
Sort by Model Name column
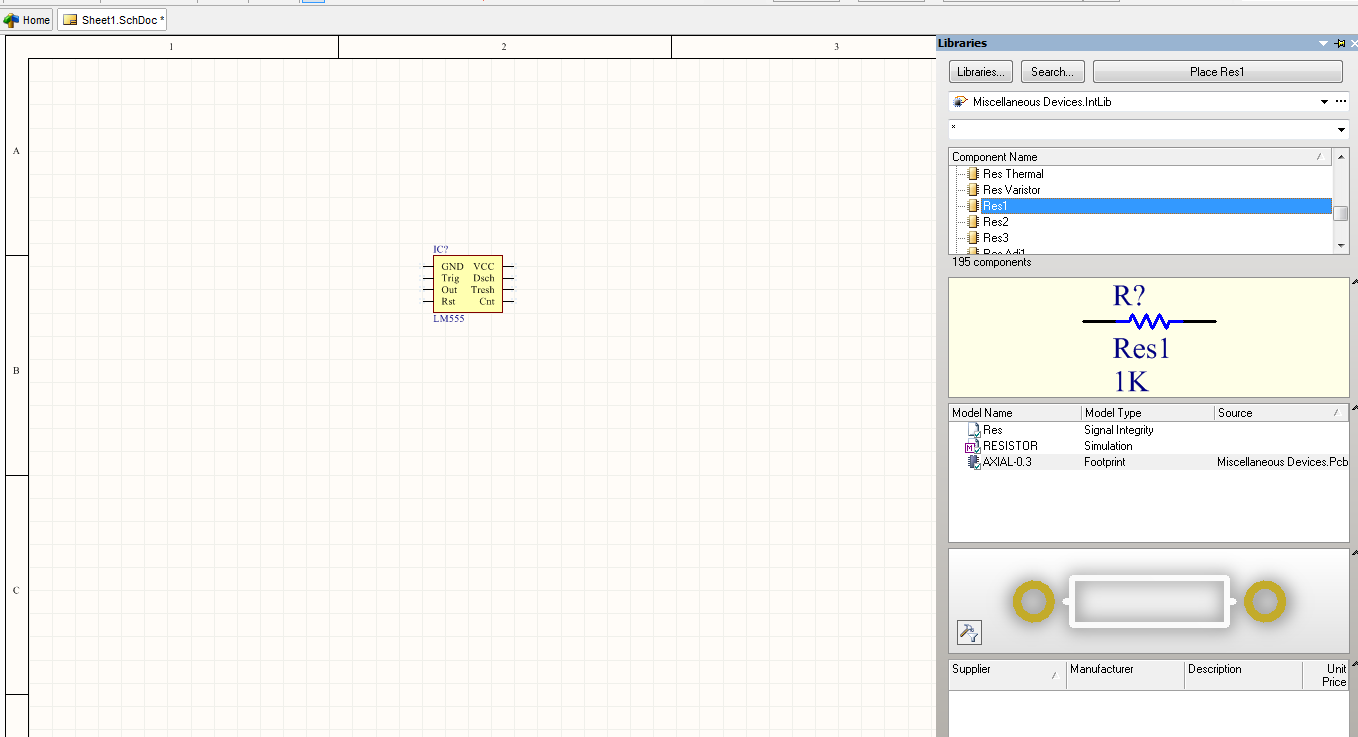(x=1015, y=413)
